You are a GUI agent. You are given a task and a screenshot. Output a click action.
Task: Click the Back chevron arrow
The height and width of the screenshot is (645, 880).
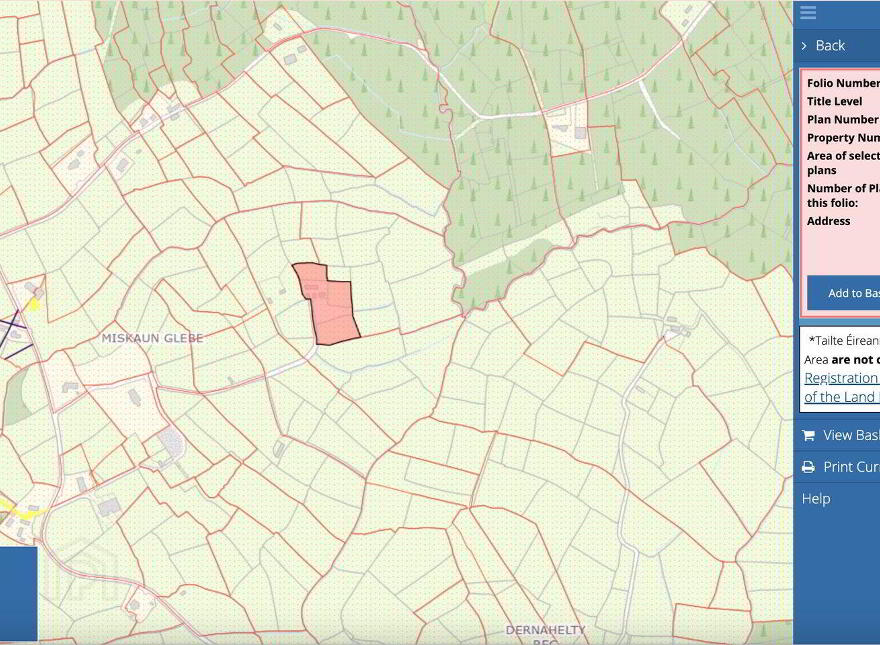click(x=804, y=46)
